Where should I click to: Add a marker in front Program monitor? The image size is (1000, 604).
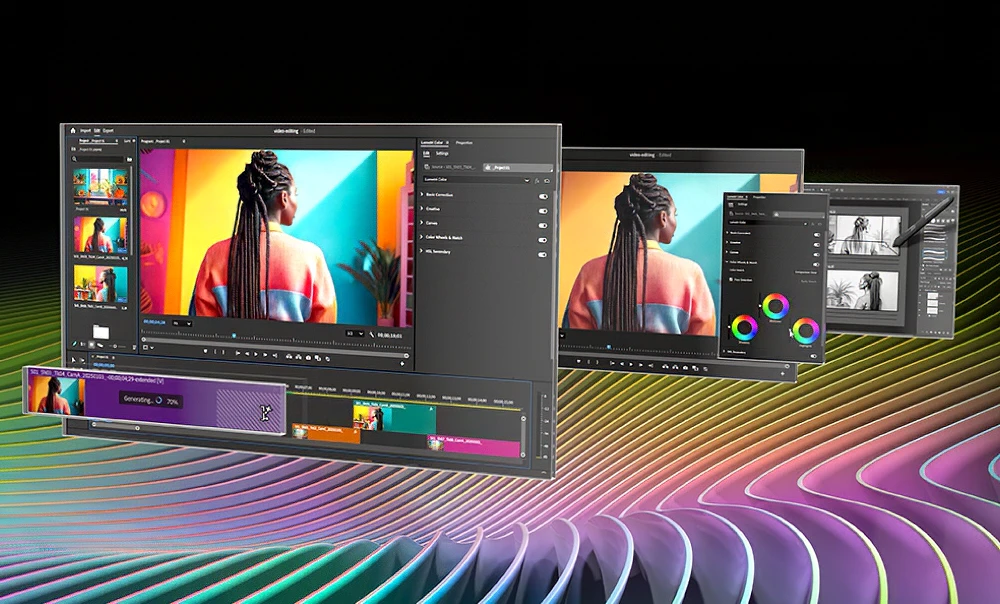tap(205, 351)
